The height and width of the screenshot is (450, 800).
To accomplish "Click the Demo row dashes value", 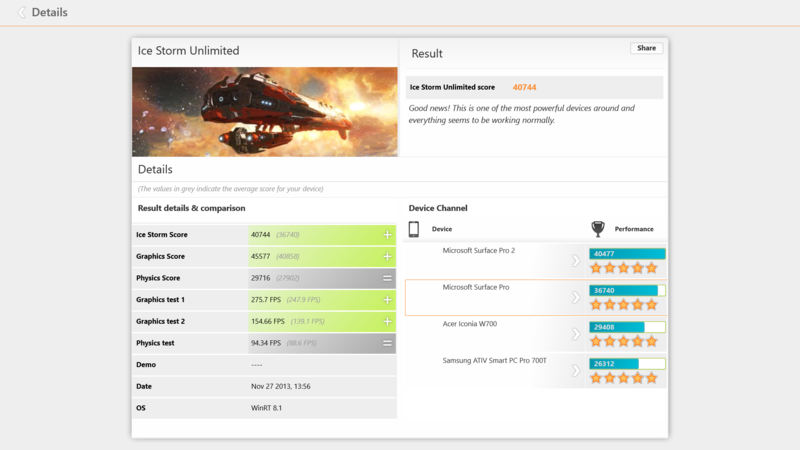I will point(257,365).
